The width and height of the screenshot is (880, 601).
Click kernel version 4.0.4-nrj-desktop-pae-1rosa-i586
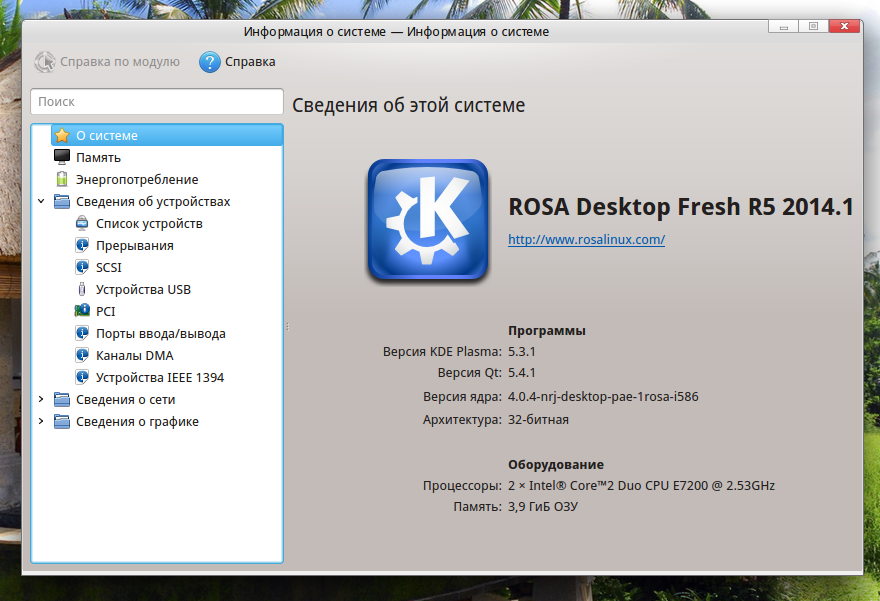[603, 397]
